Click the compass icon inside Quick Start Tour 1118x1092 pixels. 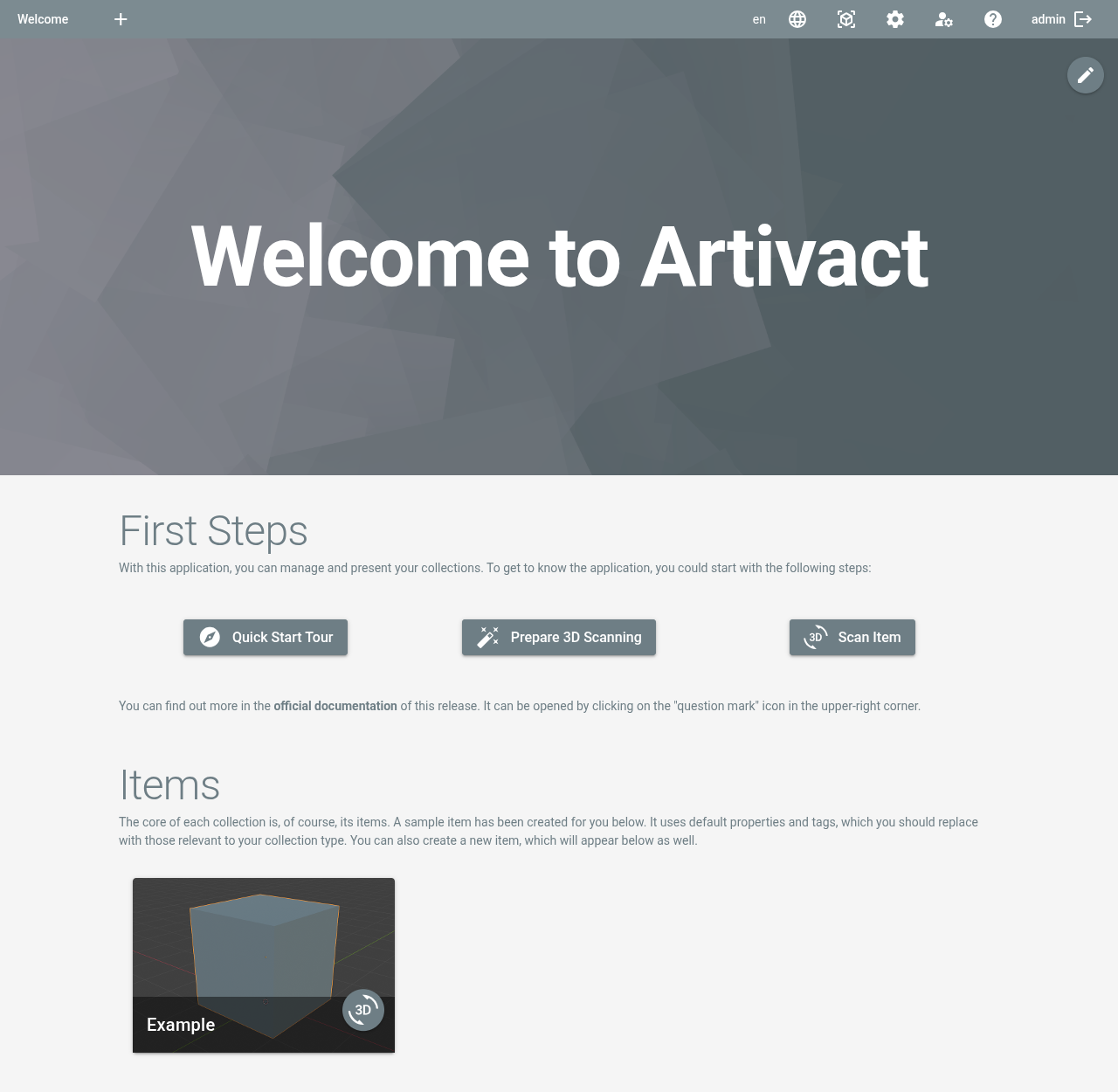[x=210, y=637]
